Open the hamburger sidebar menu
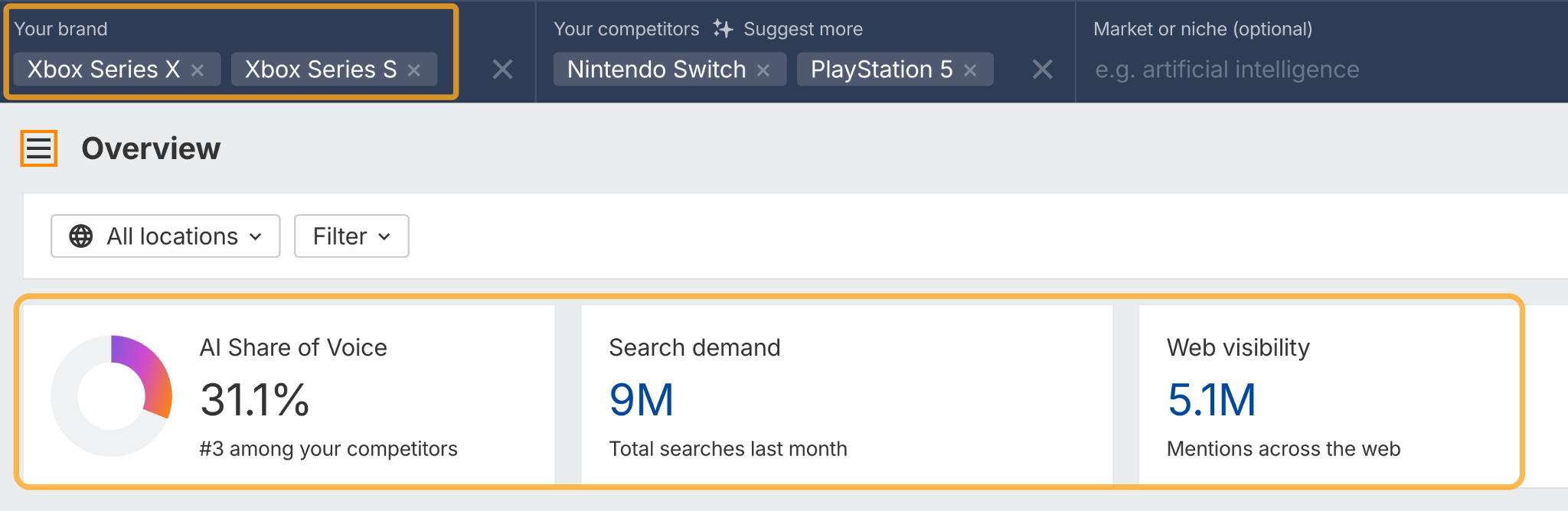The height and width of the screenshot is (511, 1568). 38,148
